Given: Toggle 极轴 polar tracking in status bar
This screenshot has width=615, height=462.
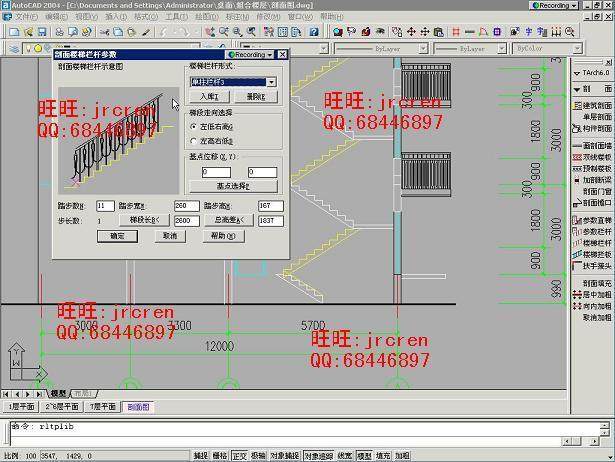Looking at the screenshot, I should 258,456.
